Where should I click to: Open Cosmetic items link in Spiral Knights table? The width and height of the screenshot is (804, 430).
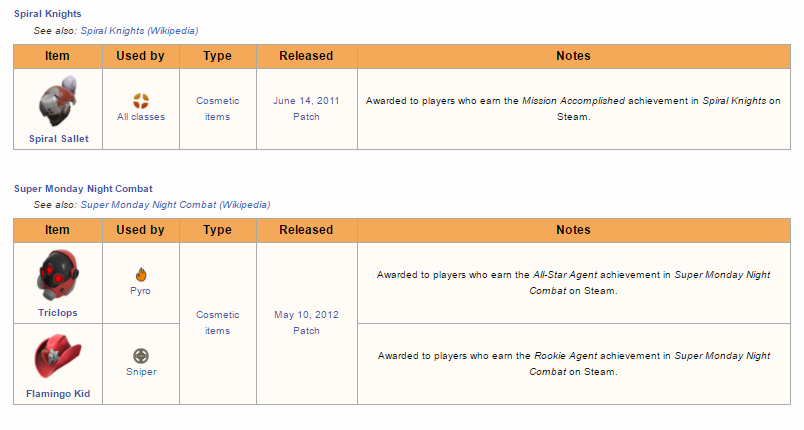[218, 109]
